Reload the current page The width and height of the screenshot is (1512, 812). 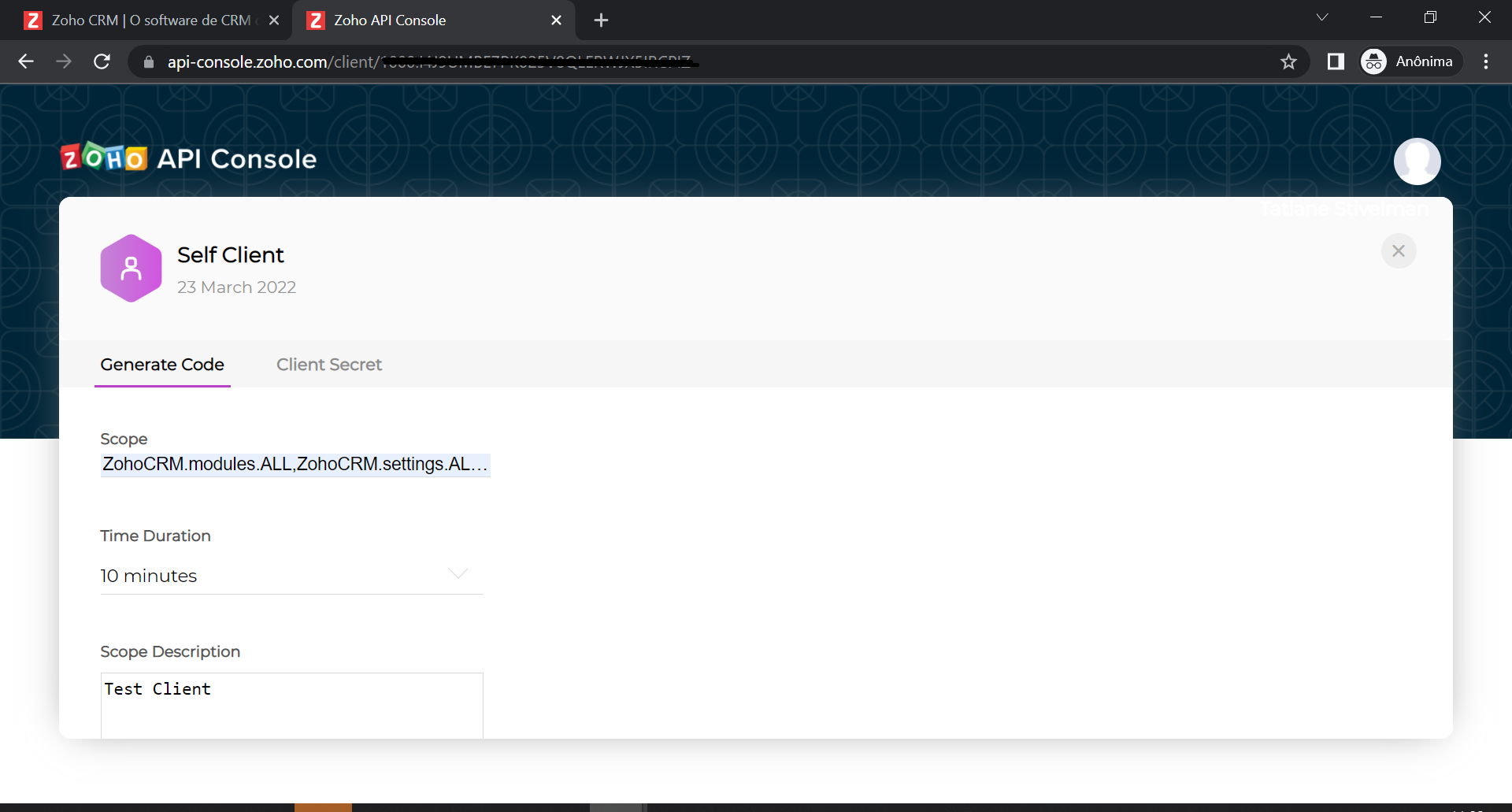point(102,61)
